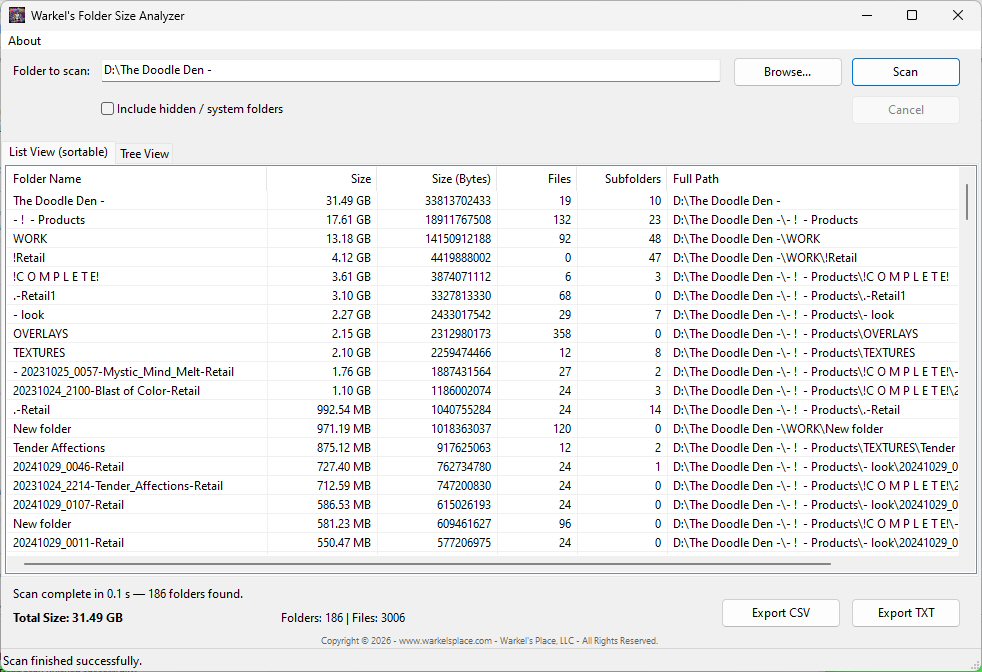Select the 'Tender Affections' folder row

click(482, 448)
